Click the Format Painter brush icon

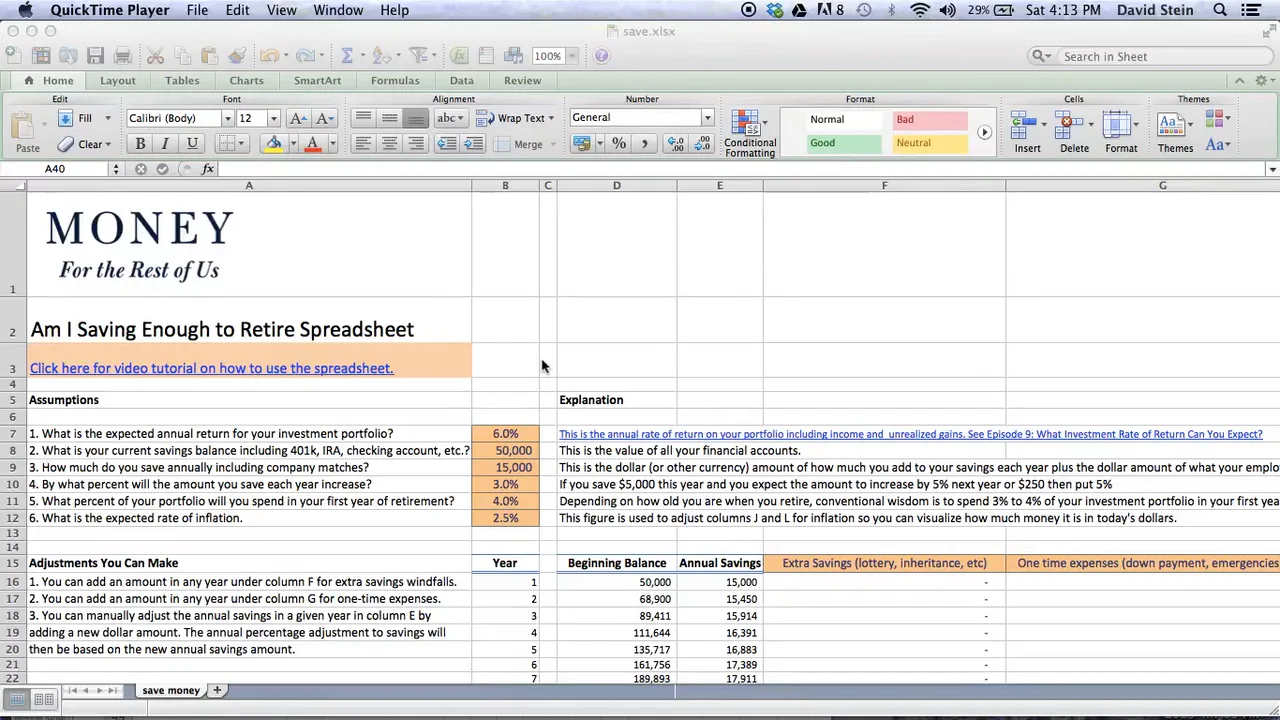237,56
